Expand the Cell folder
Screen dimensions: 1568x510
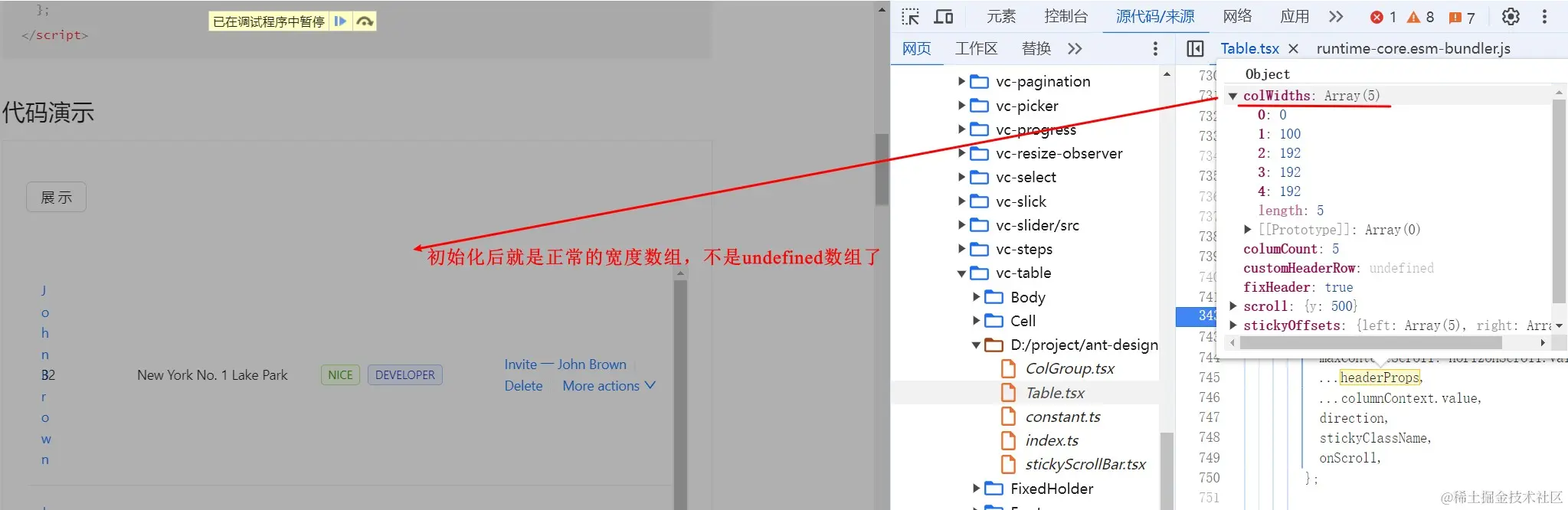tap(977, 321)
